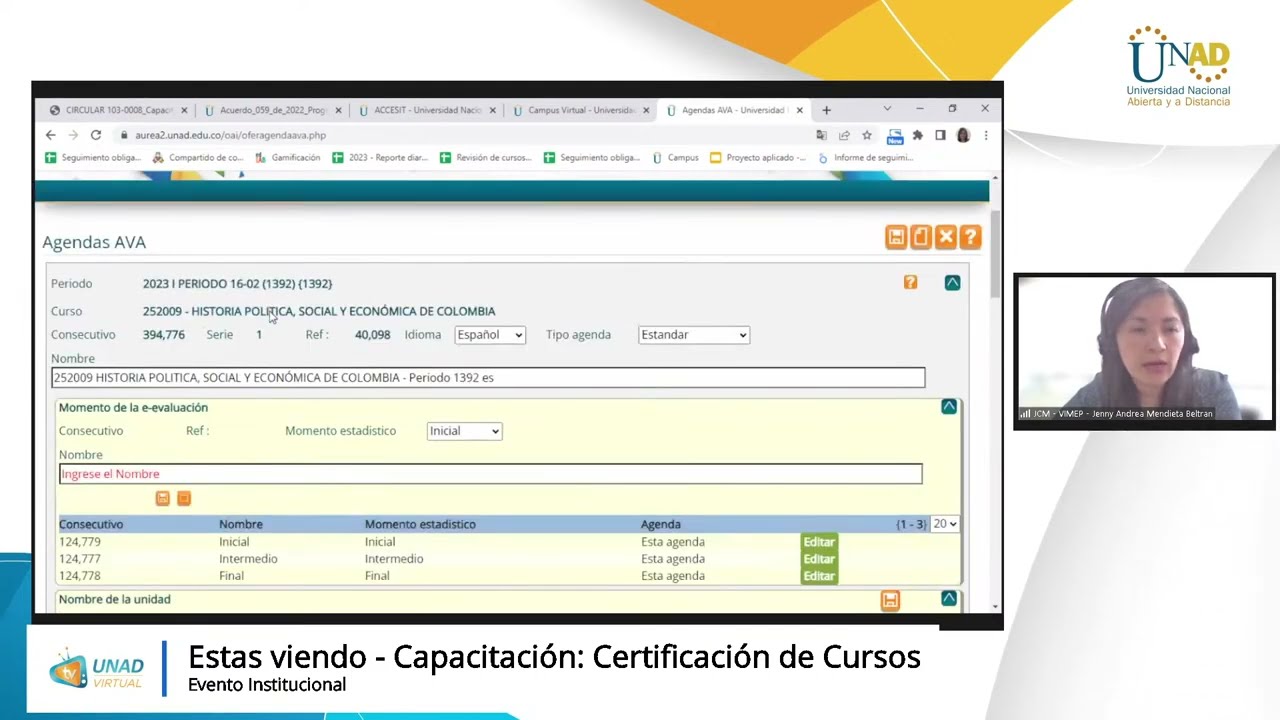Screen dimensions: 1280x720
Task: Open a new browser tab with plus button
Action: point(826,110)
